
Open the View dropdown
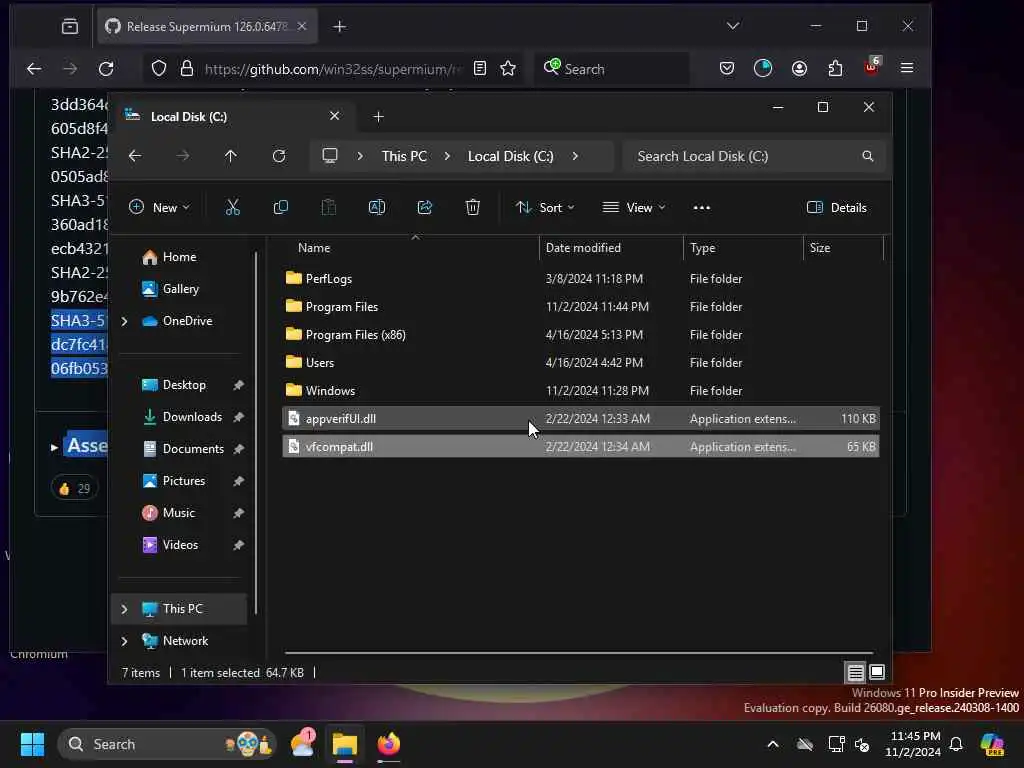pyautogui.click(x=633, y=208)
